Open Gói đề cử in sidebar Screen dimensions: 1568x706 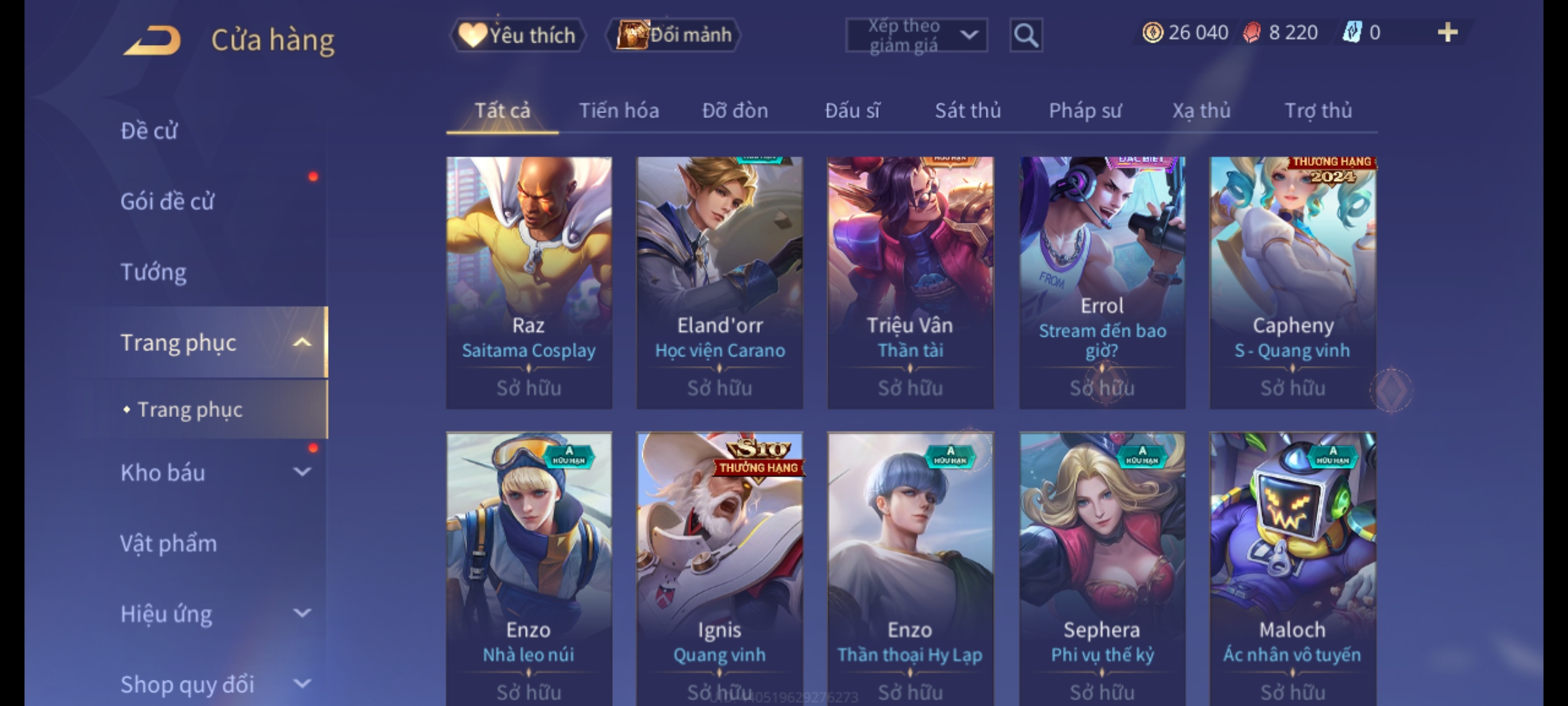coord(167,201)
